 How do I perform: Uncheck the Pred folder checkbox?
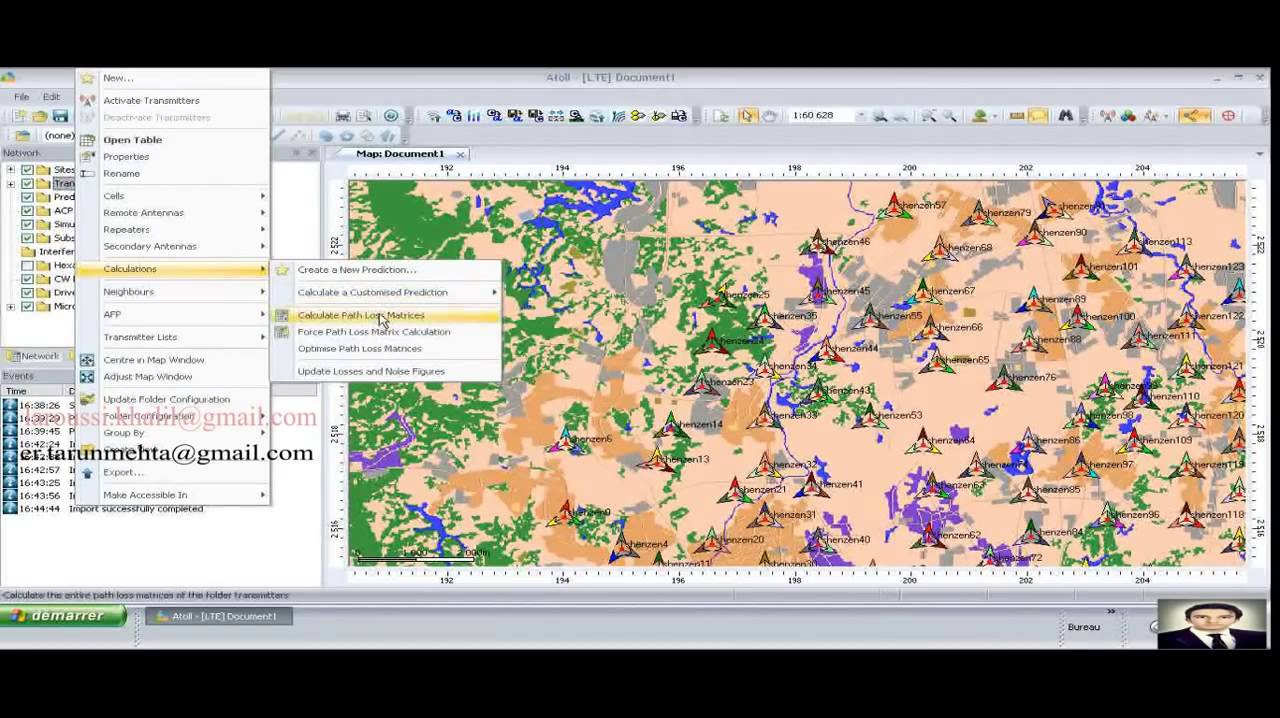[27, 198]
